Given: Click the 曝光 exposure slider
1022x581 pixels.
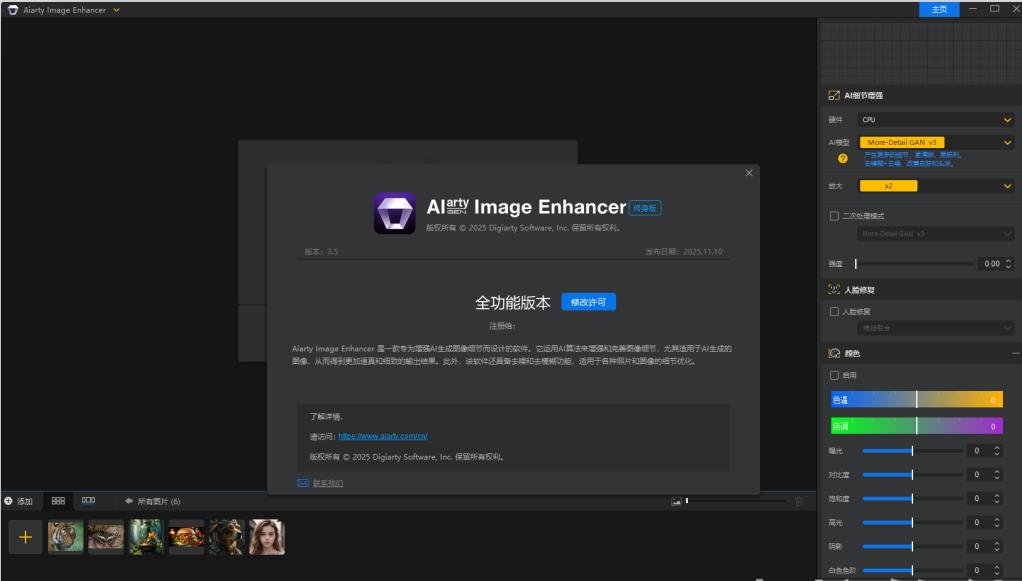Looking at the screenshot, I should (912, 451).
